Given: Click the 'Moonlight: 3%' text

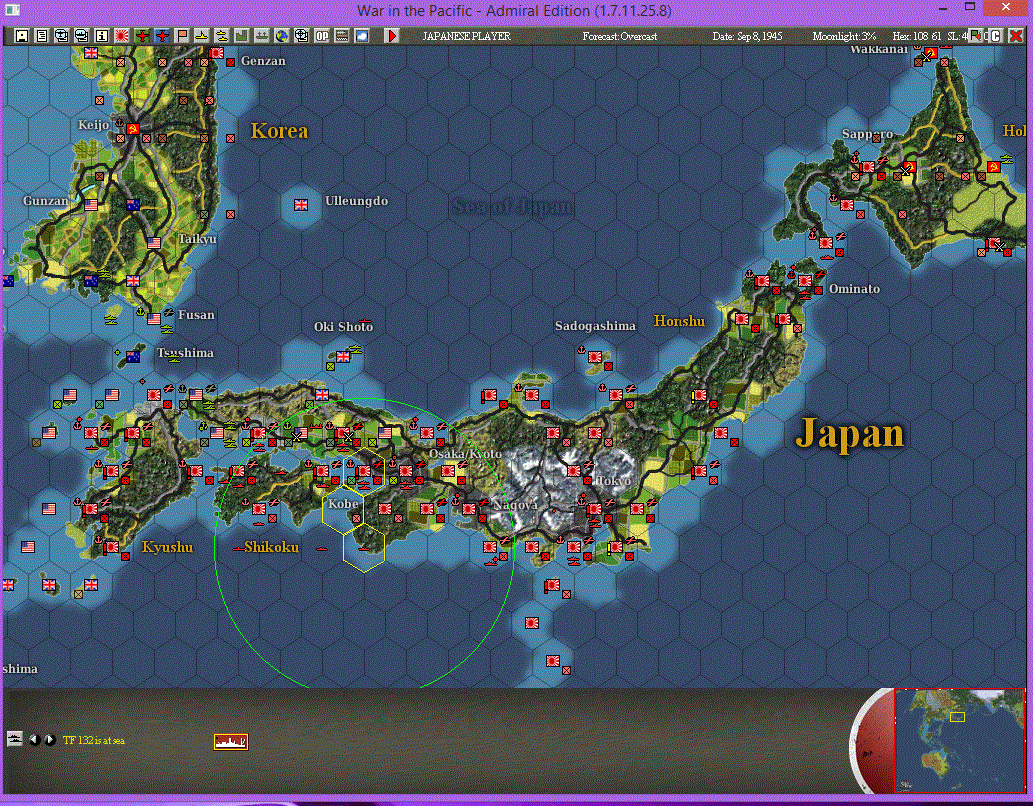Looking at the screenshot, I should pyautogui.click(x=843, y=36).
